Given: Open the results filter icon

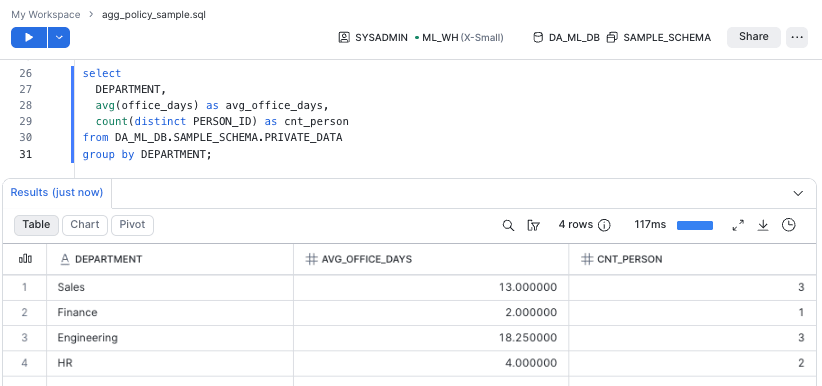Looking at the screenshot, I should coord(534,225).
